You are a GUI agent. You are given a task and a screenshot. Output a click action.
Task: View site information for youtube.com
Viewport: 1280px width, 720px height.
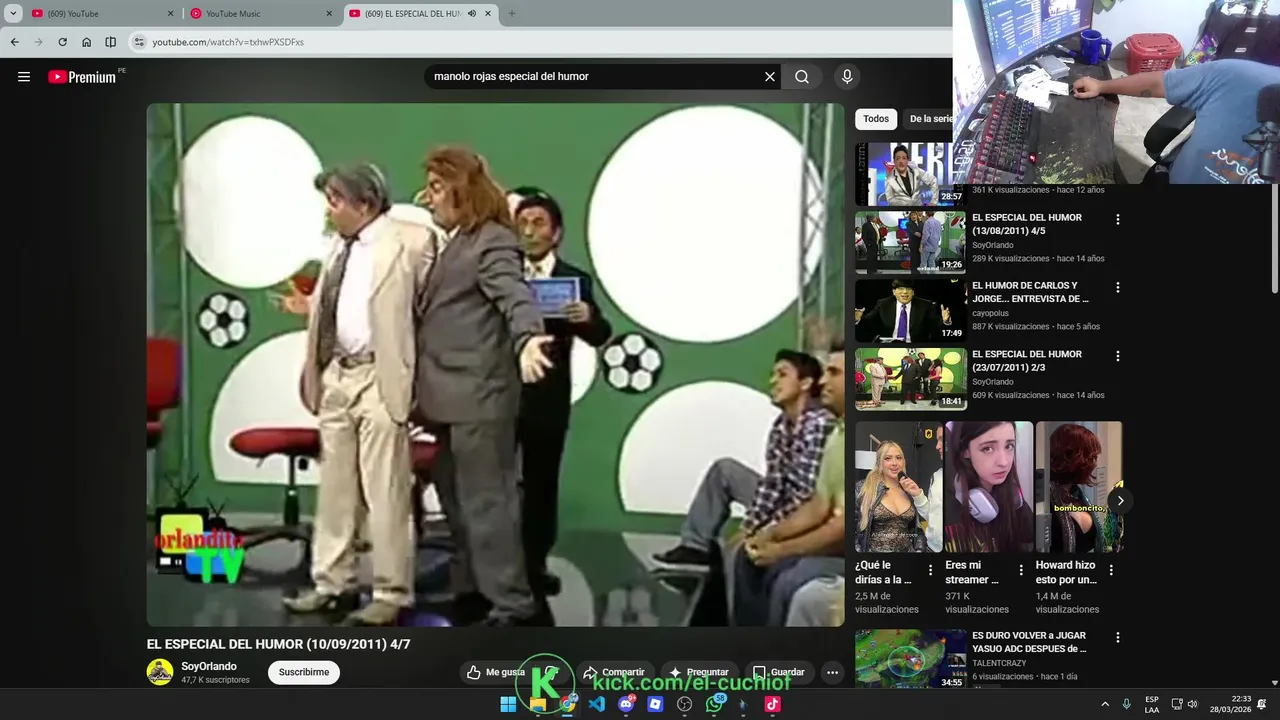point(139,42)
